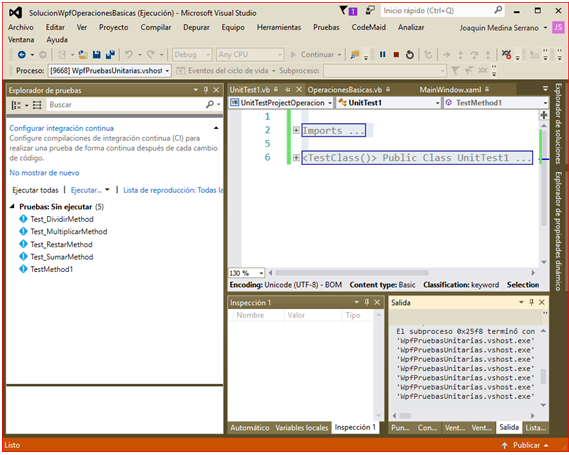This screenshot has width=569, height=455.
Task: Open the Explorador de soluciones side tab
Action: coord(558,123)
